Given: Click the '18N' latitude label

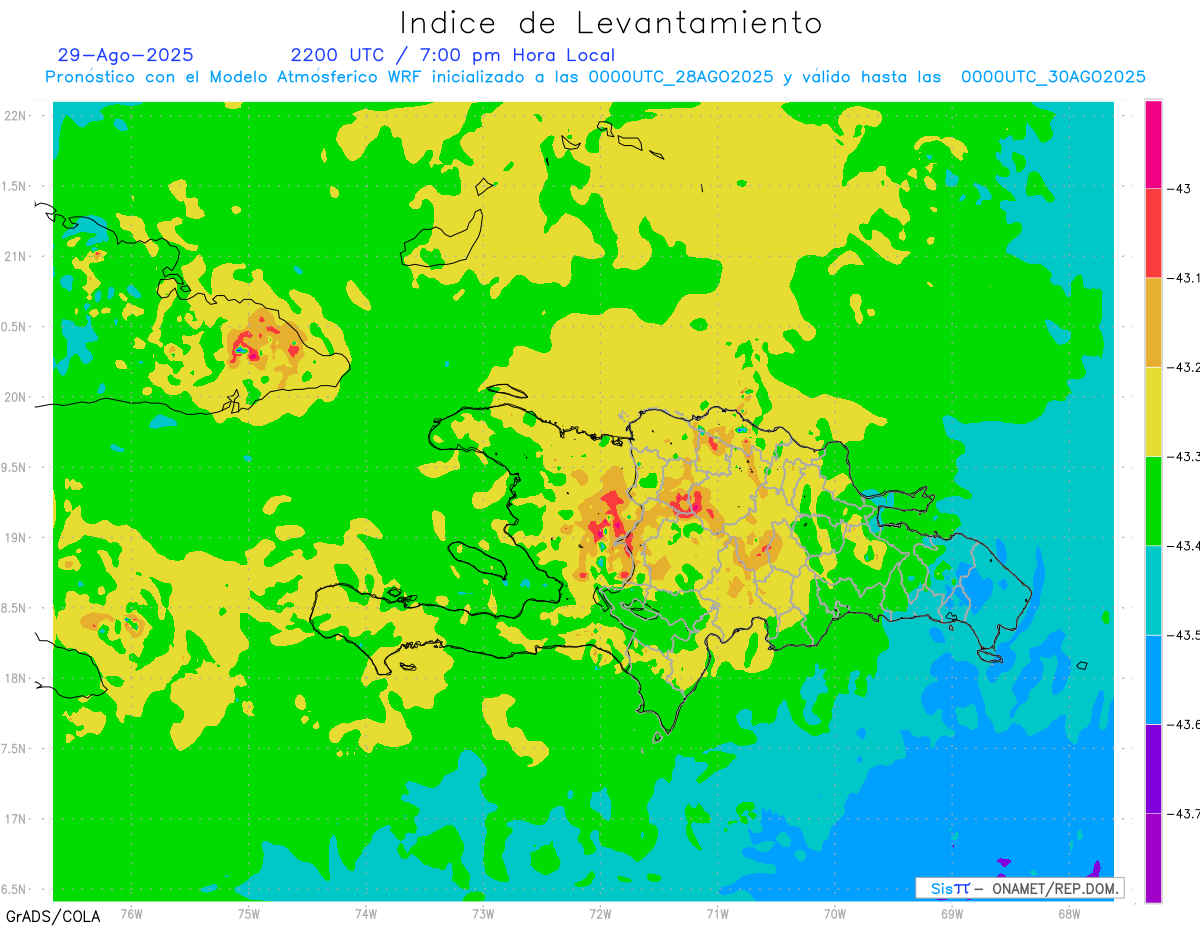Looking at the screenshot, I should pos(16,678).
